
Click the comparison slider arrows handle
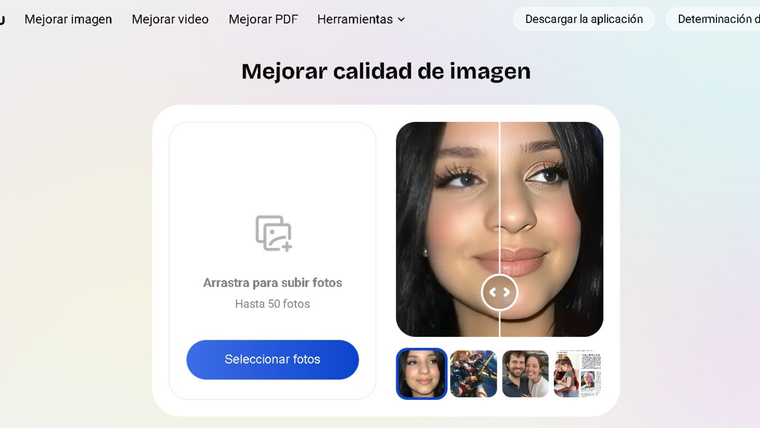coord(499,292)
